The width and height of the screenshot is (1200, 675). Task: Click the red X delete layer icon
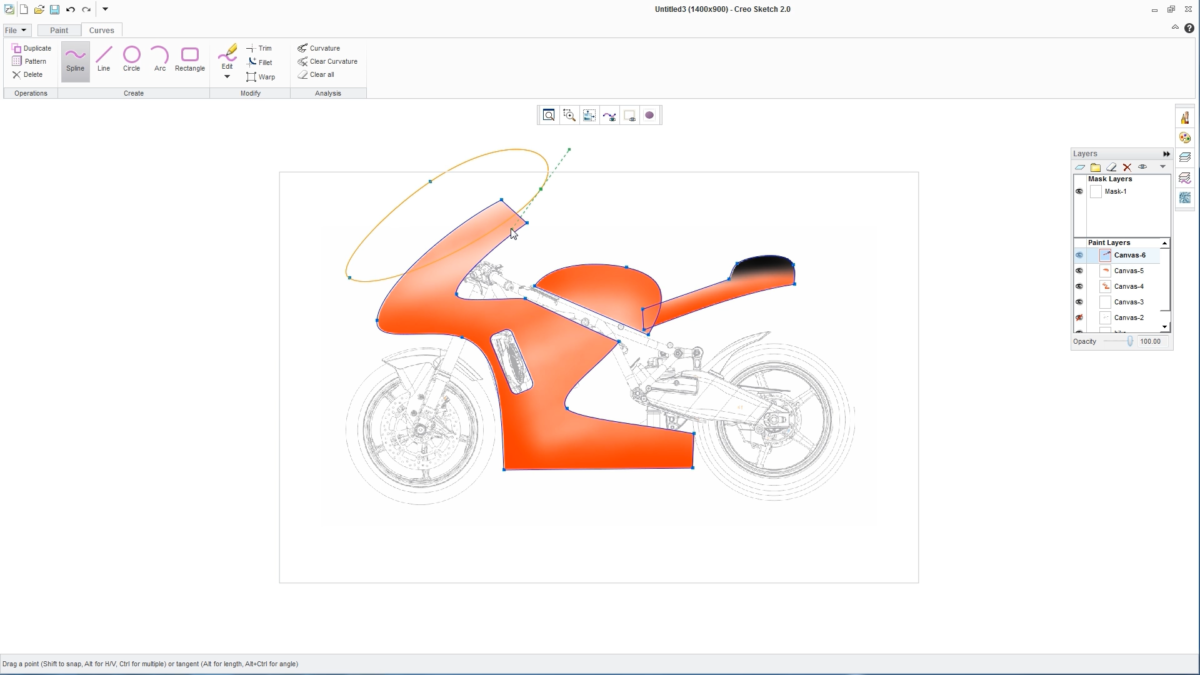tap(1127, 167)
